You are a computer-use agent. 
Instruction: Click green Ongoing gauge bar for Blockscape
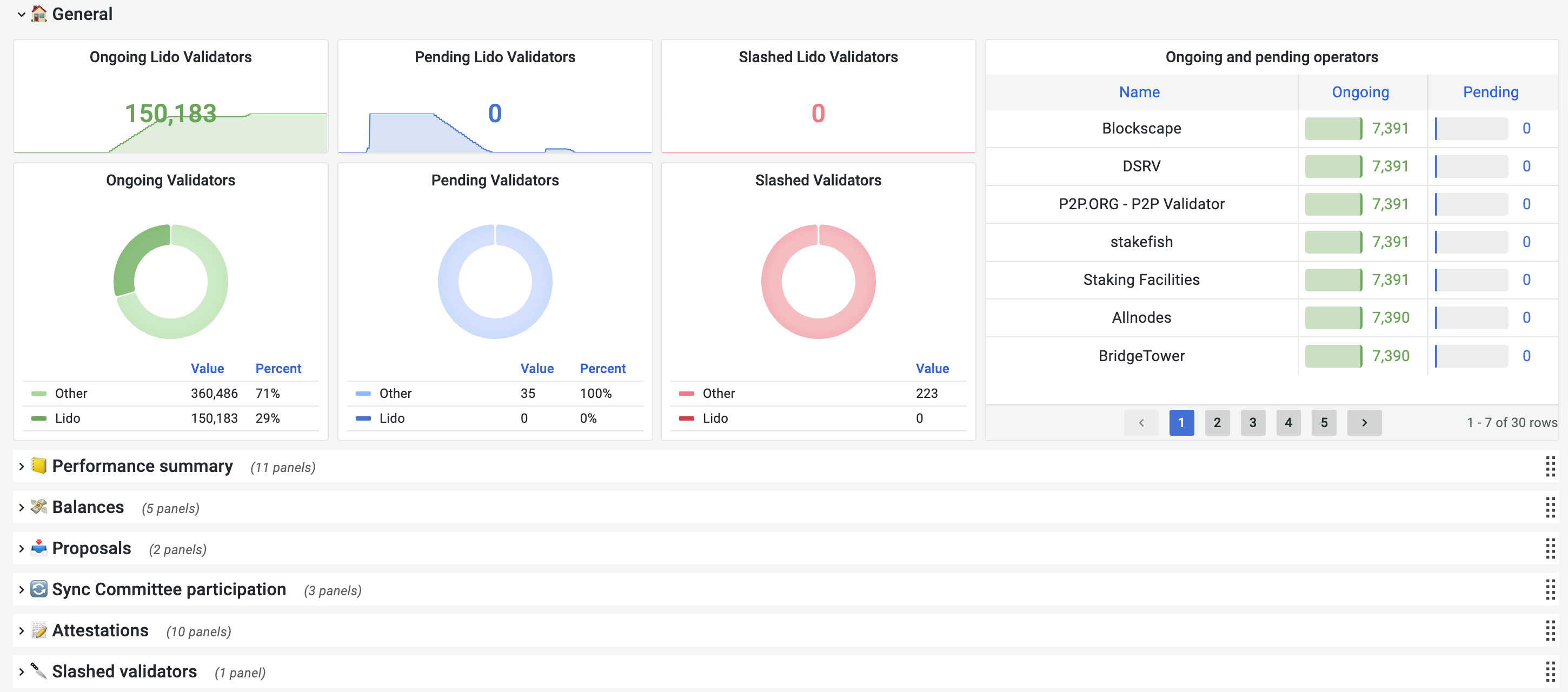click(x=1333, y=129)
